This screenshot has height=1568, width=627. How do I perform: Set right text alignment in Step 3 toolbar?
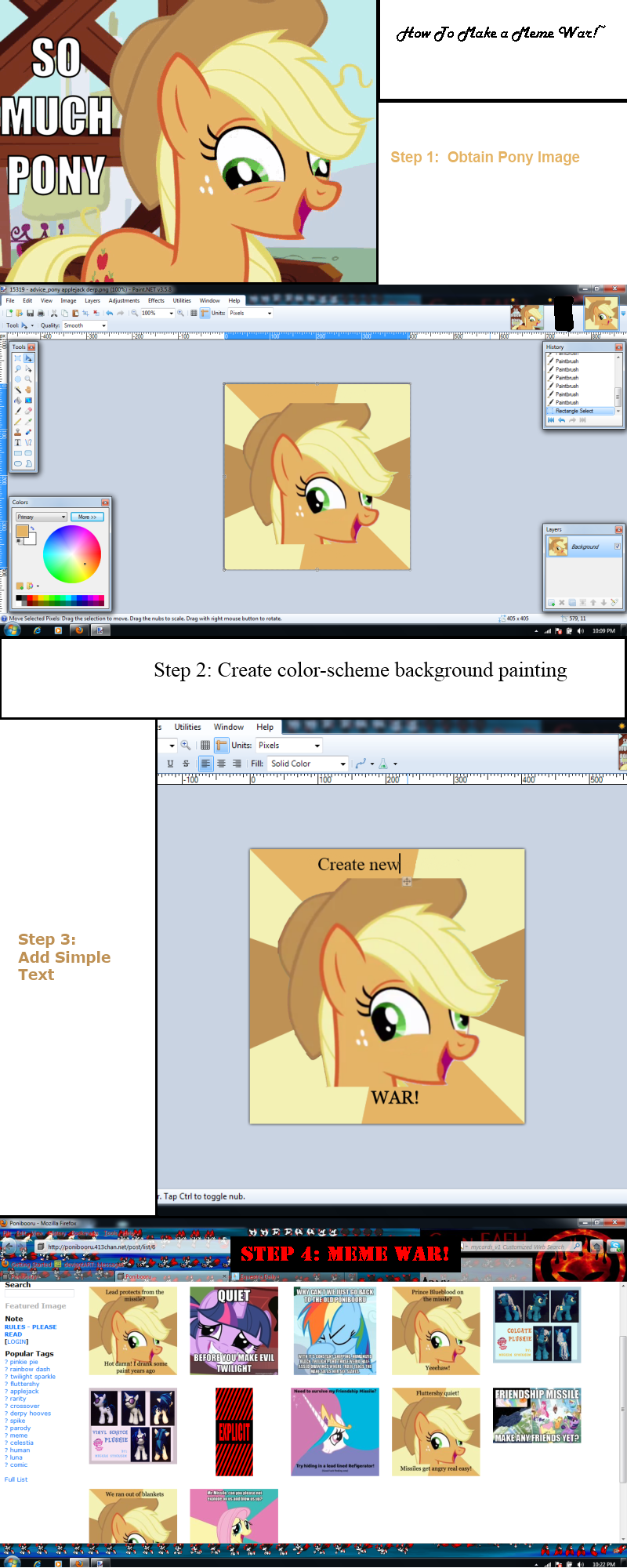point(237,764)
